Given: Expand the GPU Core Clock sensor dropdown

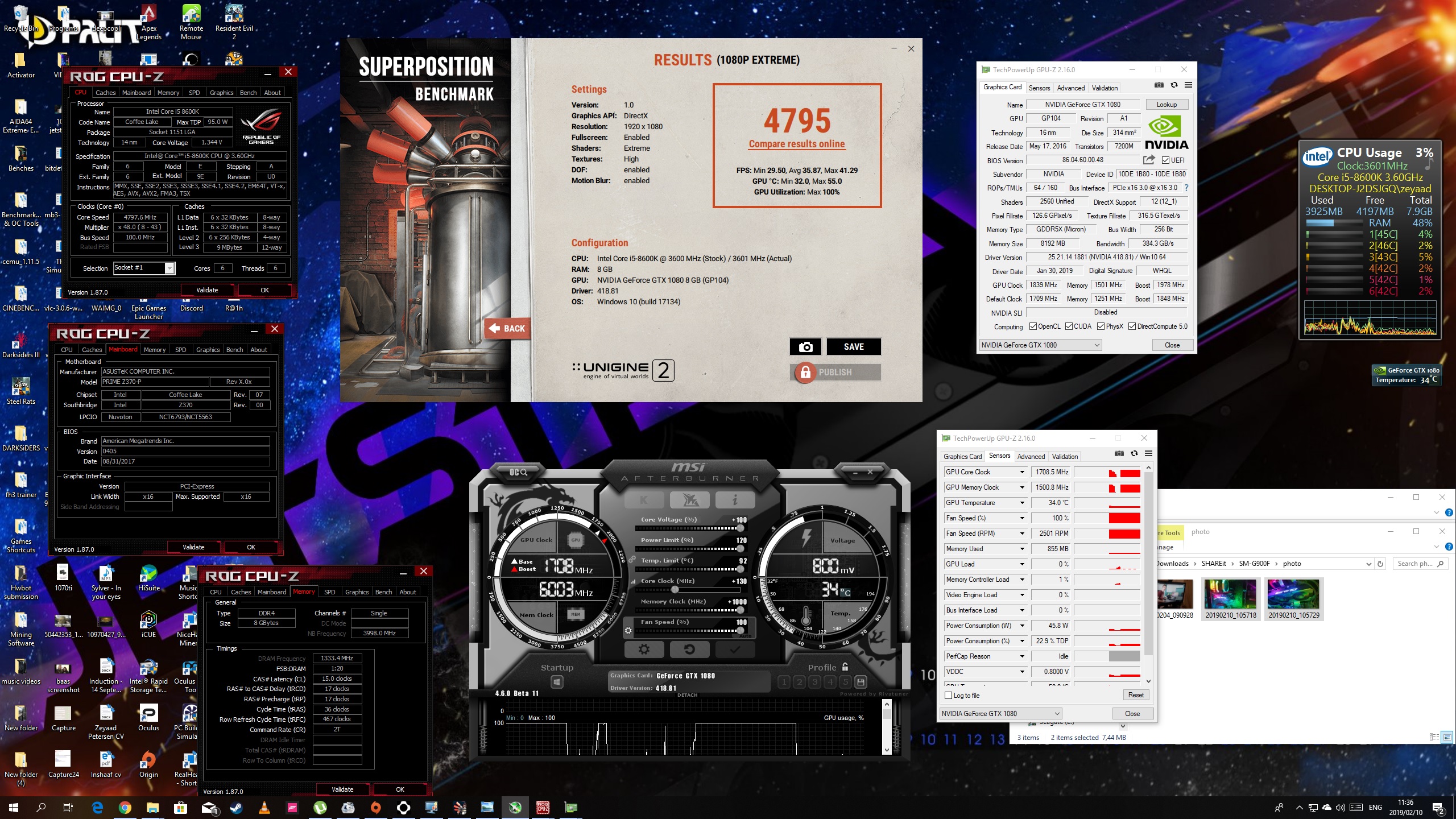Looking at the screenshot, I should coord(1022,472).
